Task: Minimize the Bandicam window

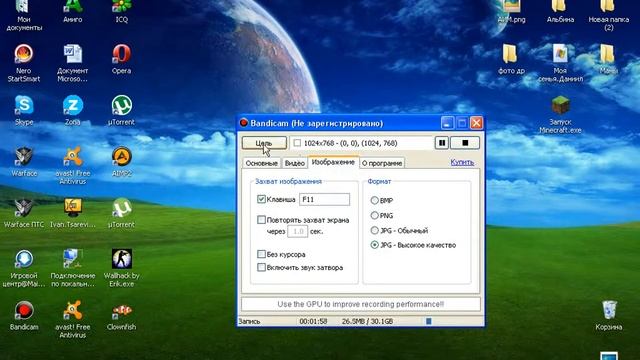Action: point(447,123)
